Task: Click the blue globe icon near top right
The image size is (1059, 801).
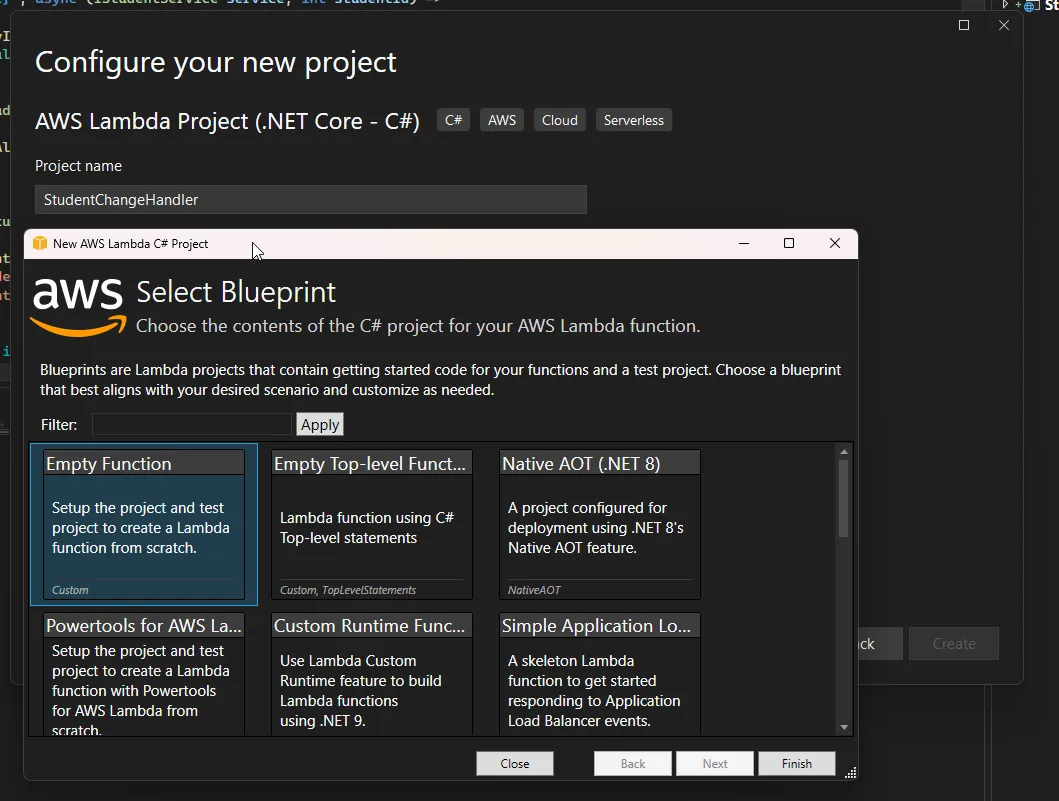Action: 1028,7
